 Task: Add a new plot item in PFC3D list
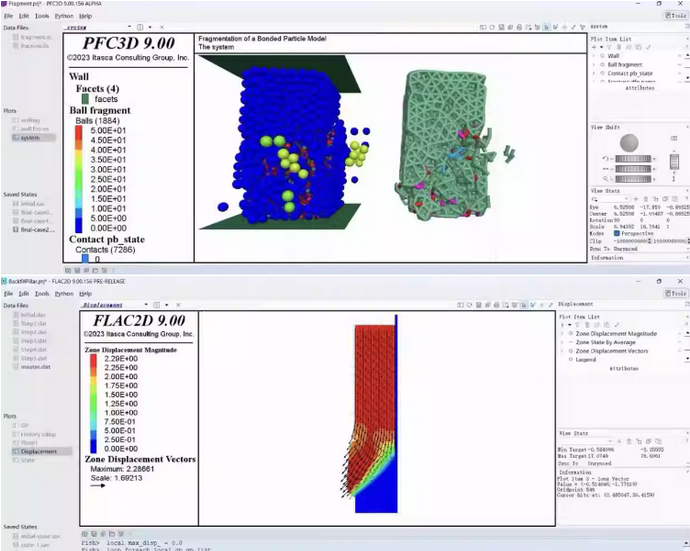coord(594,47)
